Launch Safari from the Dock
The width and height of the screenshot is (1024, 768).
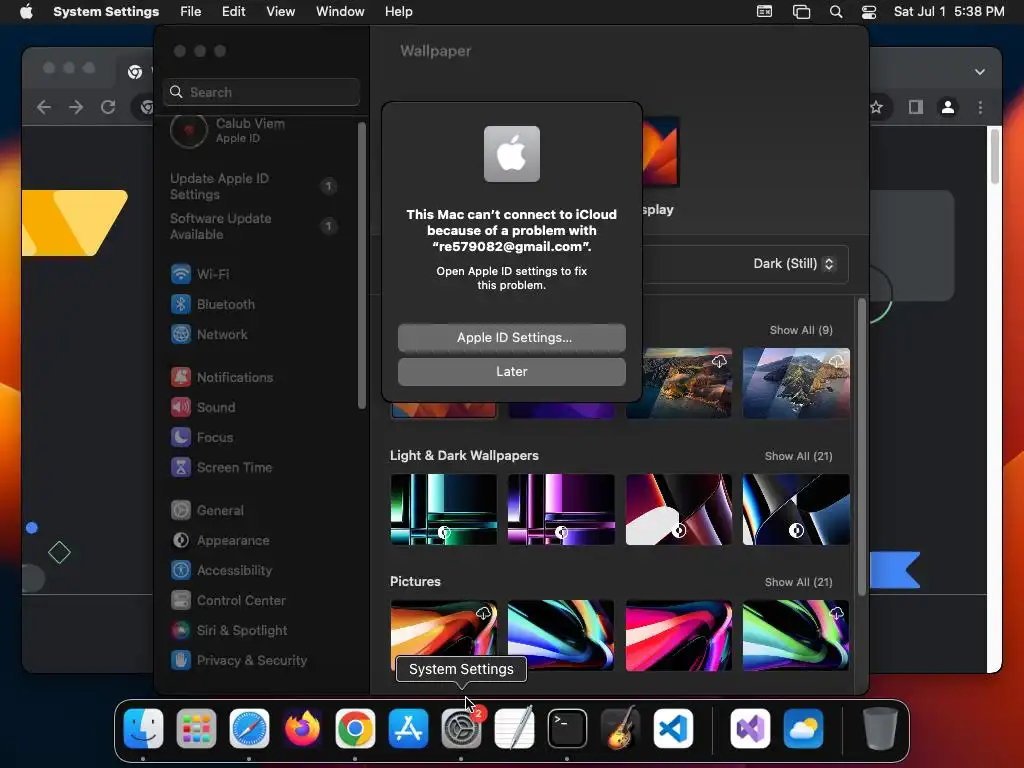(x=249, y=728)
